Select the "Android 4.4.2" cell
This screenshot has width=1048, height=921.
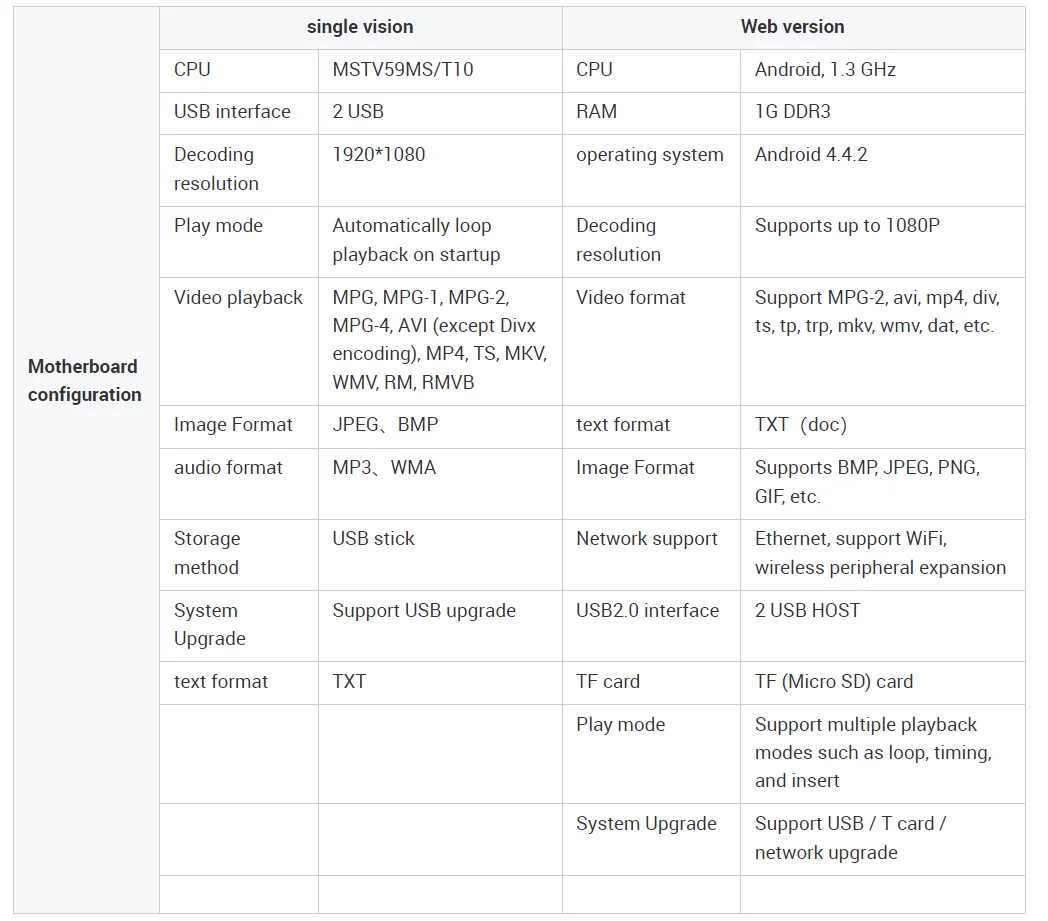click(811, 155)
